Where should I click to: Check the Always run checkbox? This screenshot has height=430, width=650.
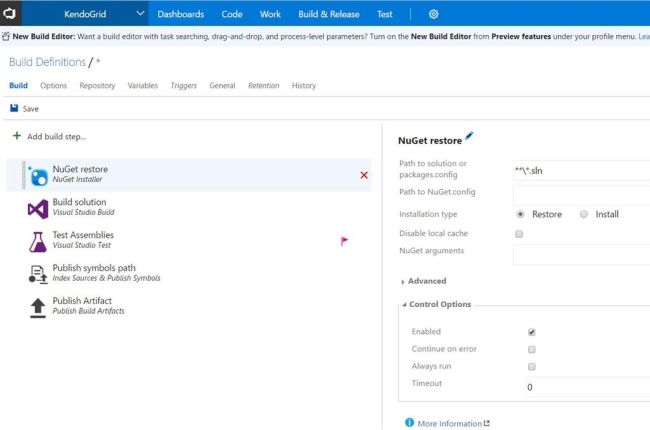tap(531, 367)
